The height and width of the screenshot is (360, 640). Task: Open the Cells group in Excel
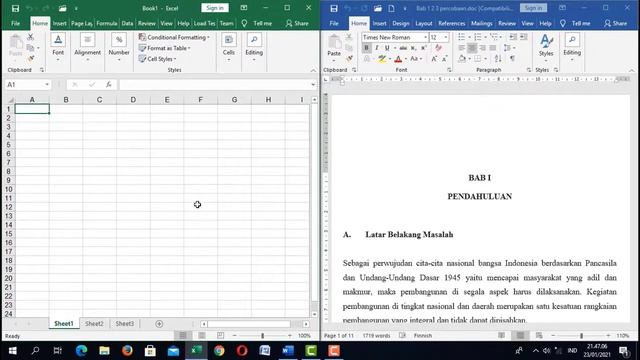pyautogui.click(x=229, y=47)
